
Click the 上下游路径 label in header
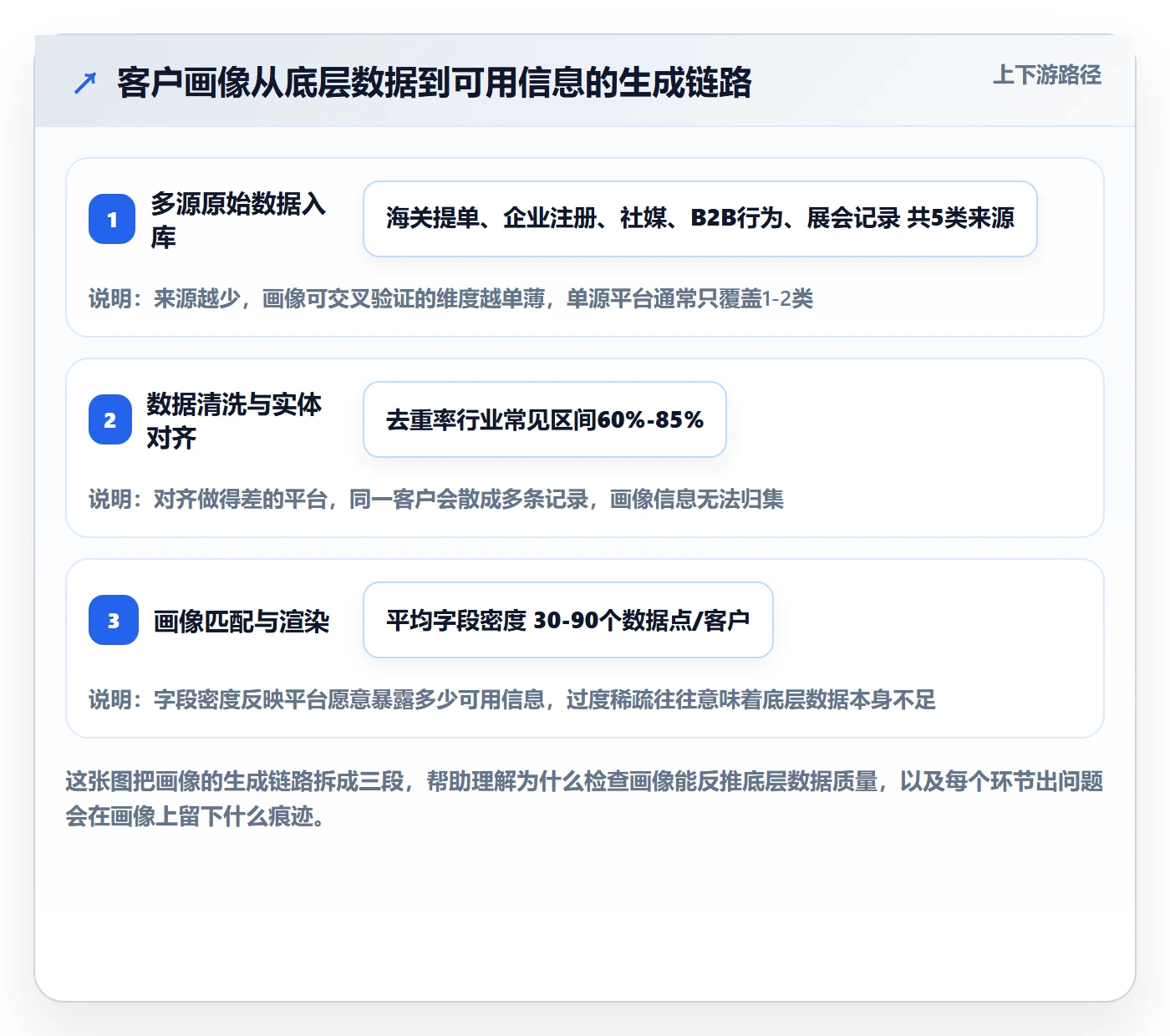1047,75
